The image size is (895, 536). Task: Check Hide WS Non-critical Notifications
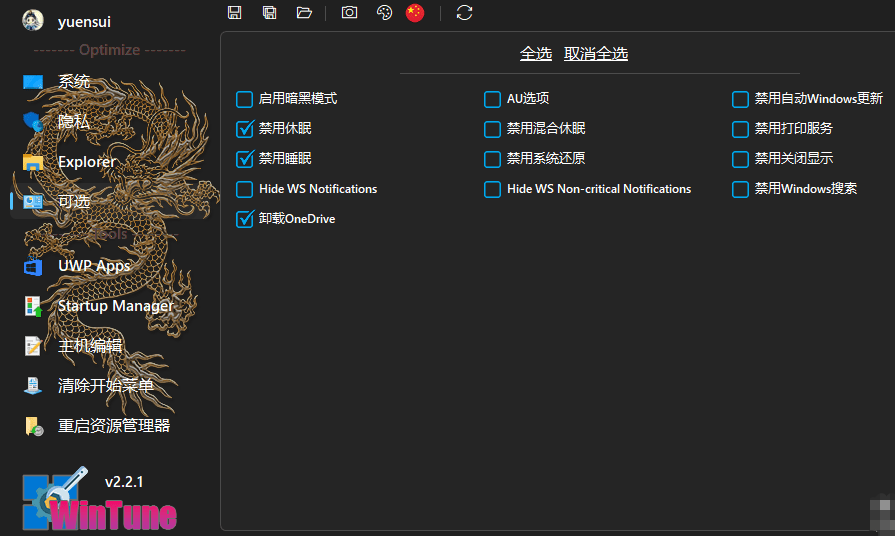tap(492, 189)
